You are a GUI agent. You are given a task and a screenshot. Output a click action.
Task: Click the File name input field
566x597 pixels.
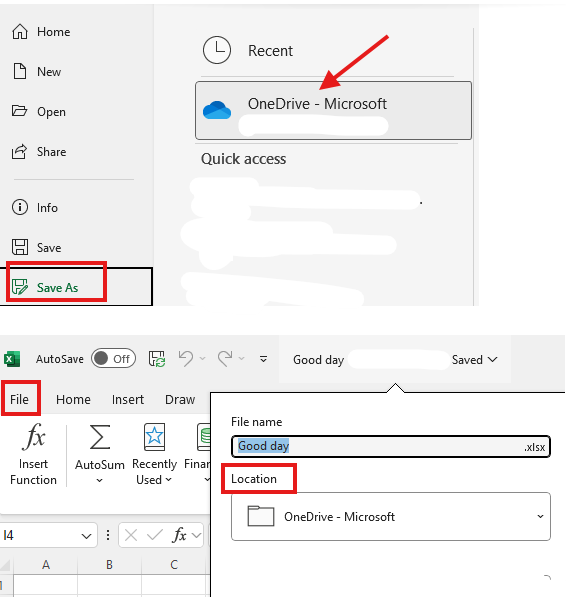click(391, 446)
